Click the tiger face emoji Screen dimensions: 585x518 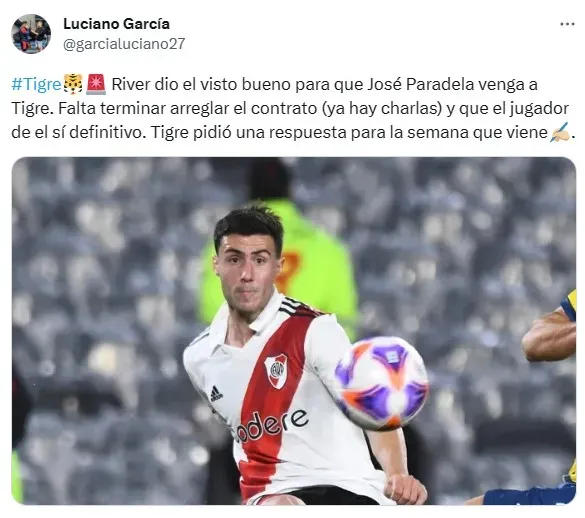73,84
